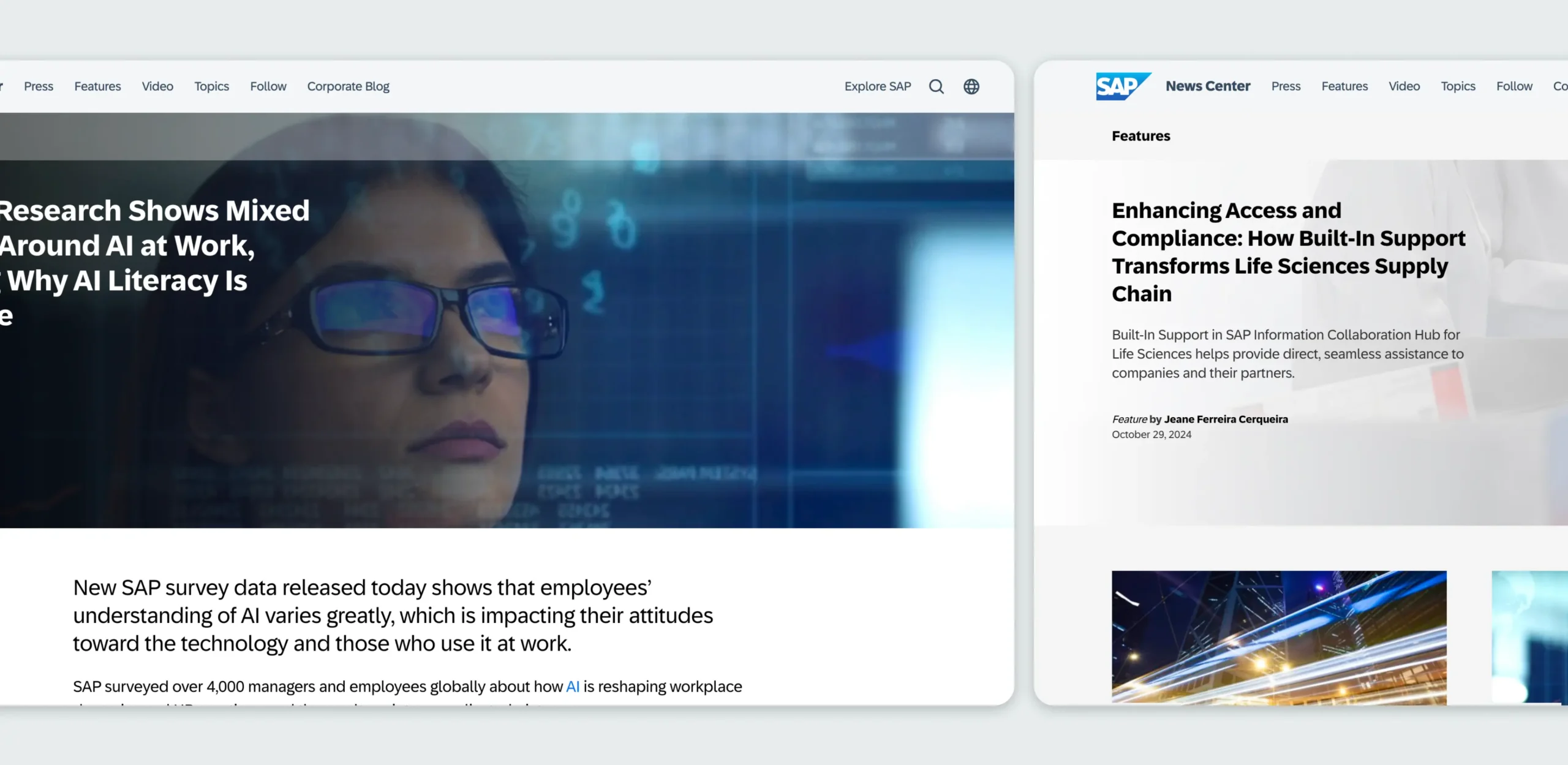Open Features menu in left window
The height and width of the screenshot is (765, 1568).
click(x=97, y=86)
